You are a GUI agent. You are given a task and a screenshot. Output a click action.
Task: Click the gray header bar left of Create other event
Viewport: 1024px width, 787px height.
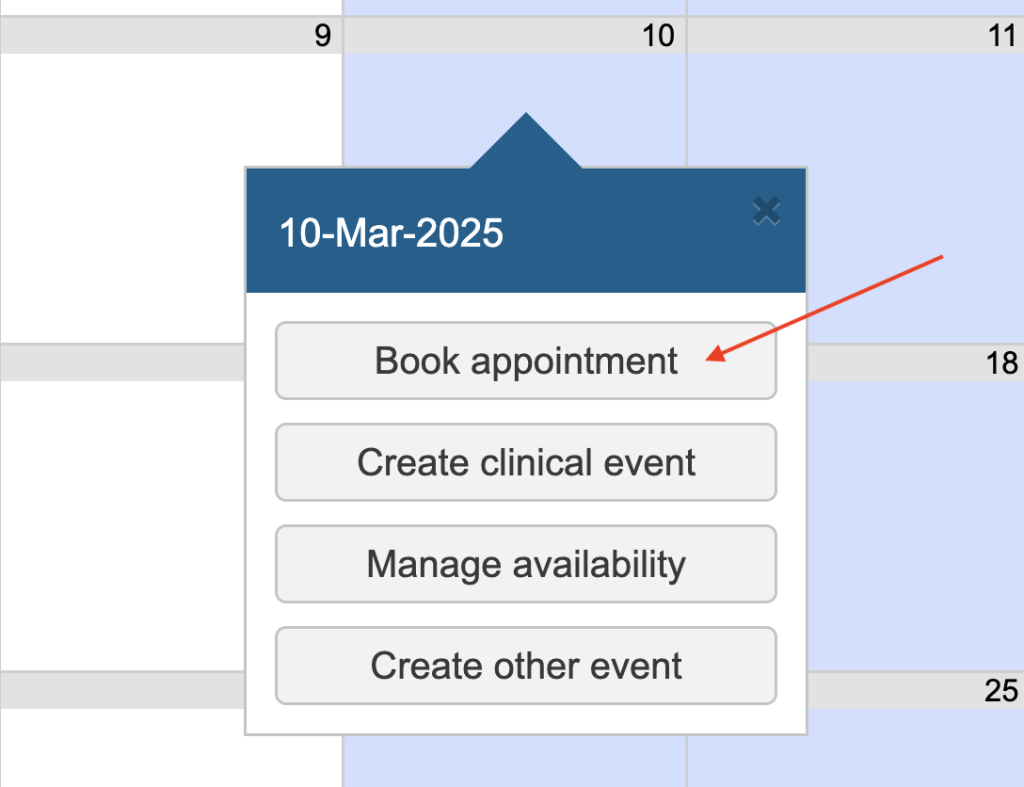(x=120, y=690)
